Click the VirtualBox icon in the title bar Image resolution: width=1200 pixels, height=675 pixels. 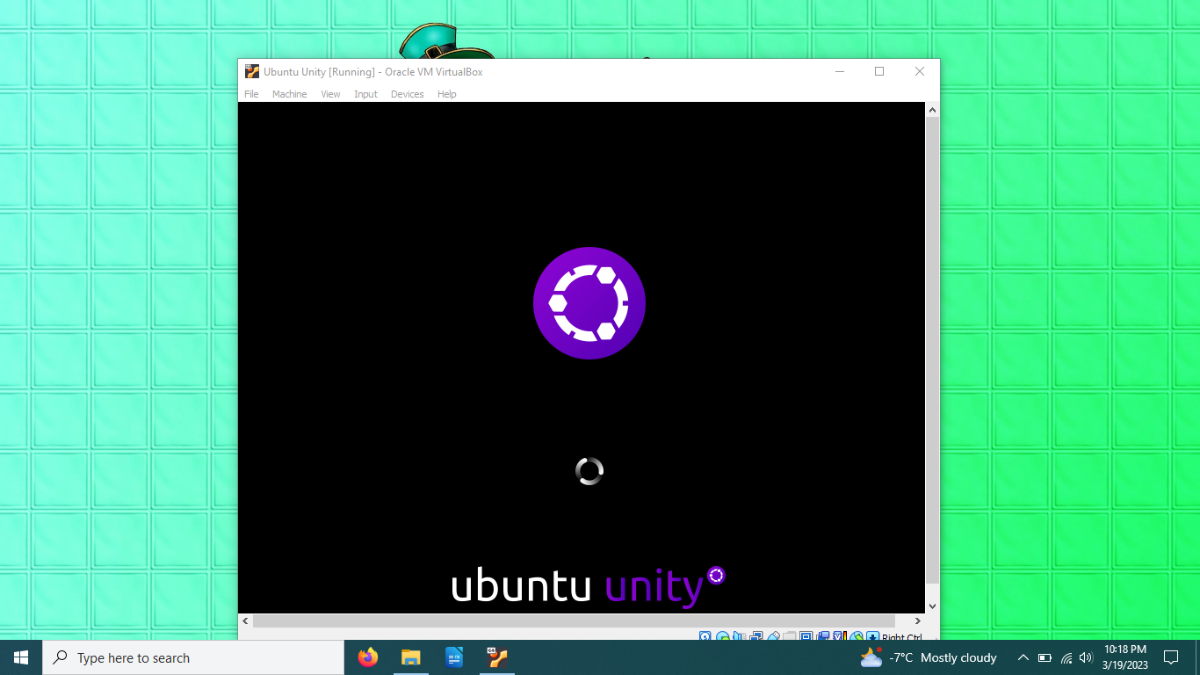(252, 71)
